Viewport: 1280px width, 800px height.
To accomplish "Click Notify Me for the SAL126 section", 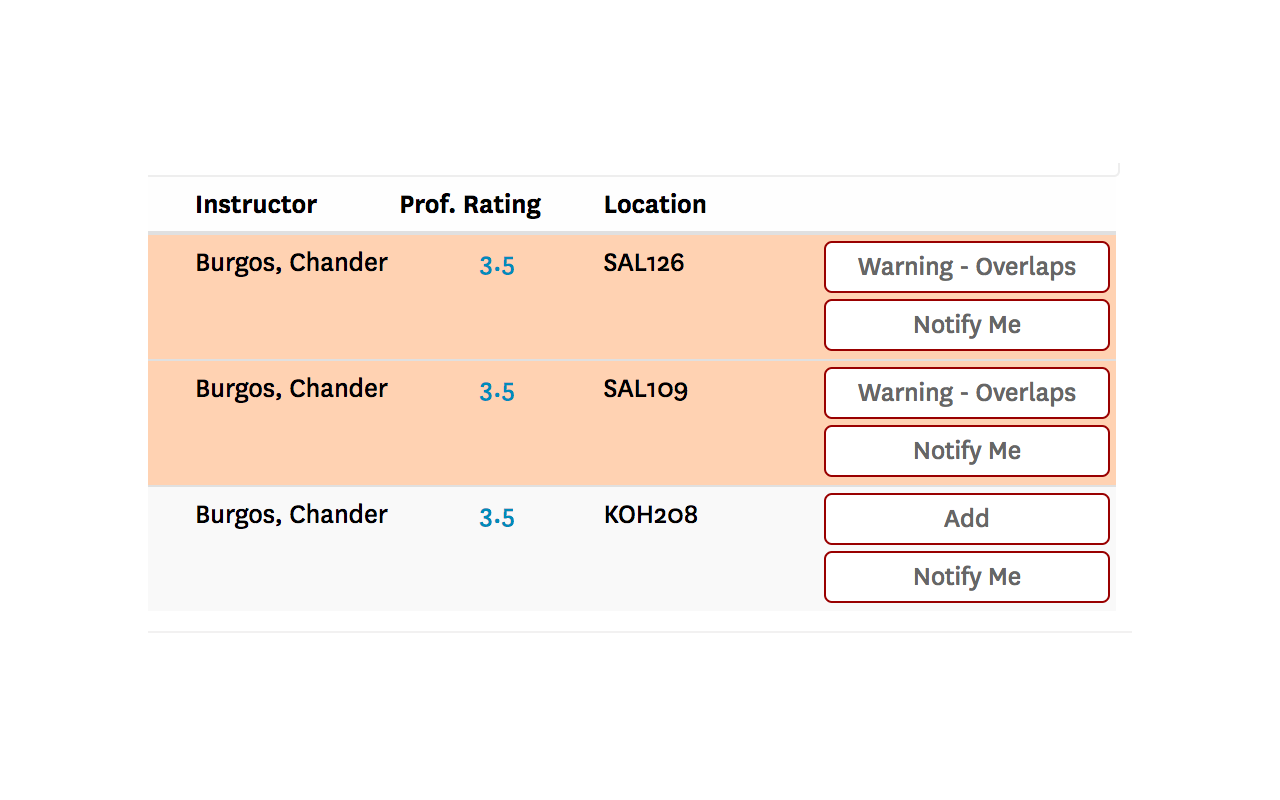I will [966, 325].
